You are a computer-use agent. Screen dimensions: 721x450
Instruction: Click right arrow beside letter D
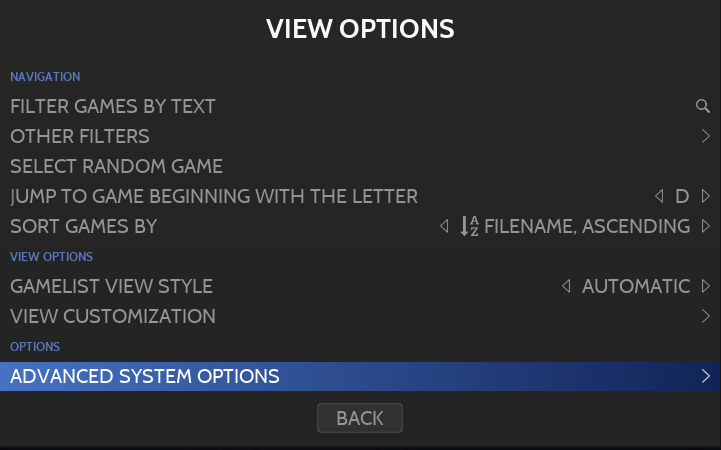click(705, 196)
